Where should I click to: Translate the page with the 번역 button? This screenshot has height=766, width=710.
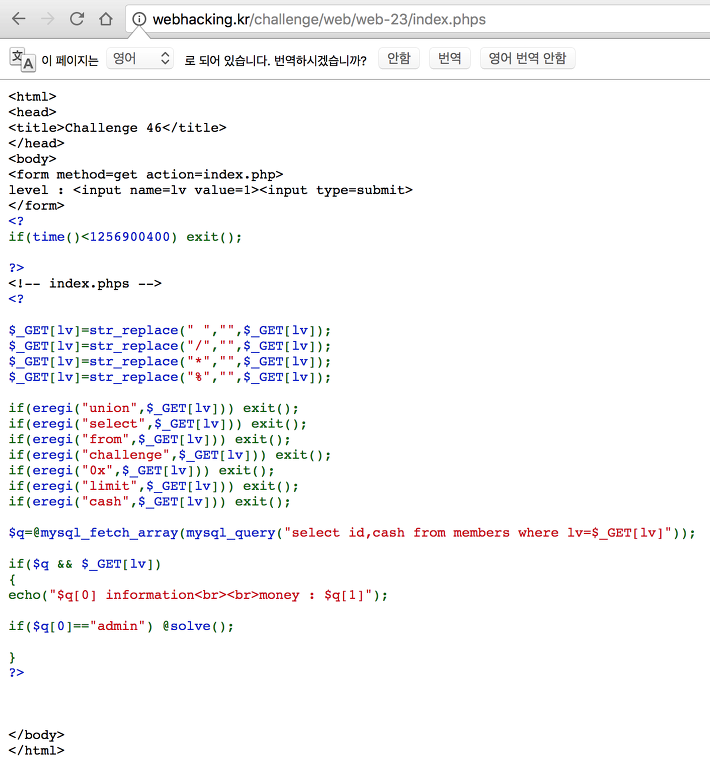(x=450, y=59)
